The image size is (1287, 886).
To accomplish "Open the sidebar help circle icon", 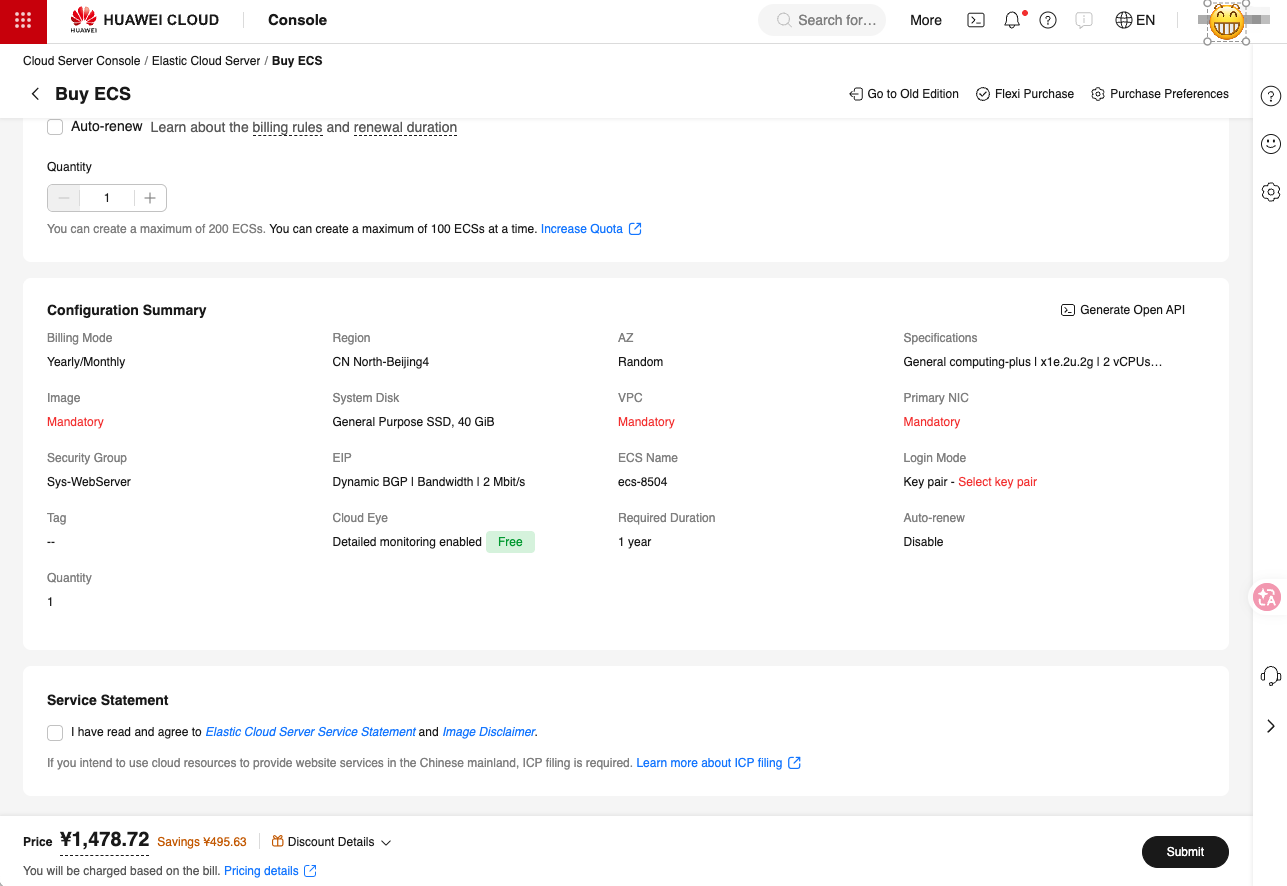I will [x=1270, y=96].
